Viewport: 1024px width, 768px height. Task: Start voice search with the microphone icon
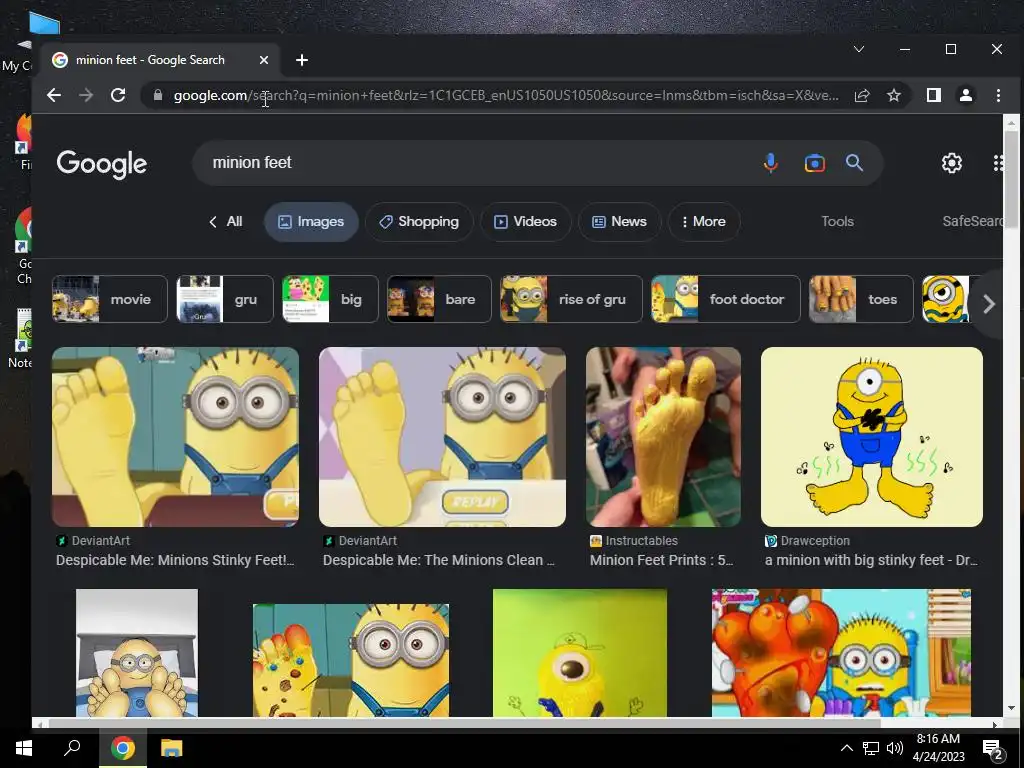click(x=771, y=163)
